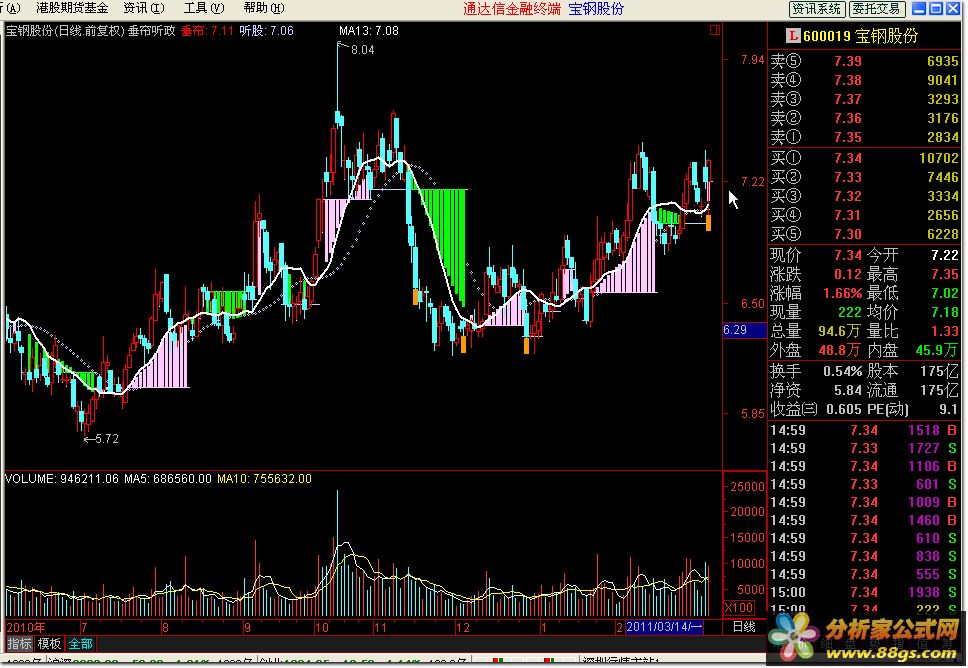968x668 pixels.
Task: Click the 买④ 7.31 bid row
Action: [864, 215]
